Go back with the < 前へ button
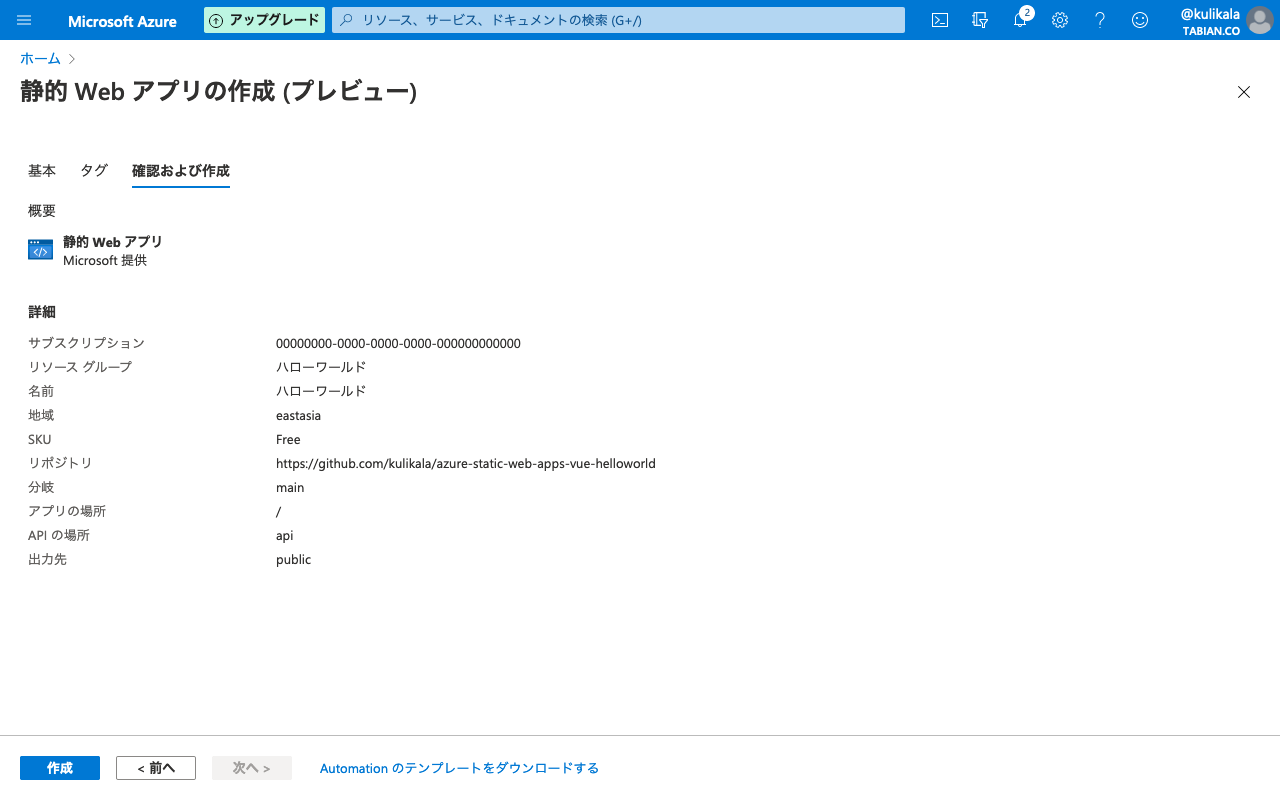Image resolution: width=1280 pixels, height=800 pixels. 156,768
